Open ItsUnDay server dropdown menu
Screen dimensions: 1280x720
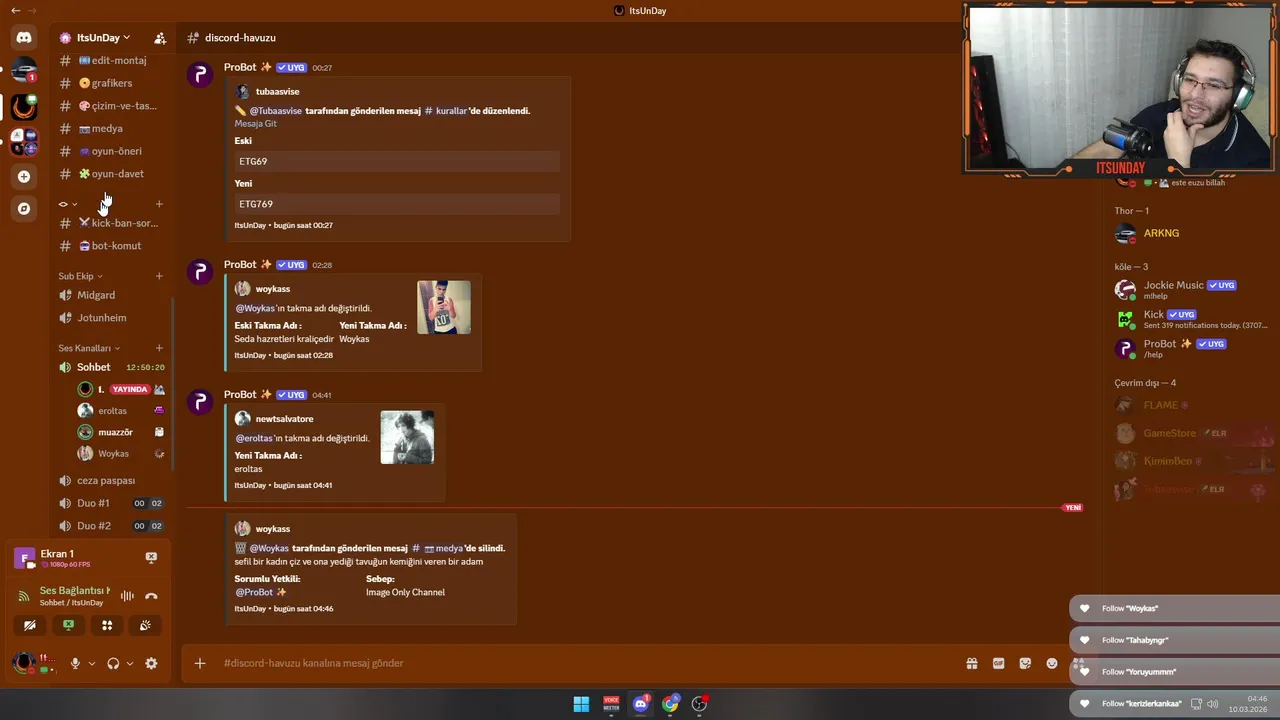point(104,38)
